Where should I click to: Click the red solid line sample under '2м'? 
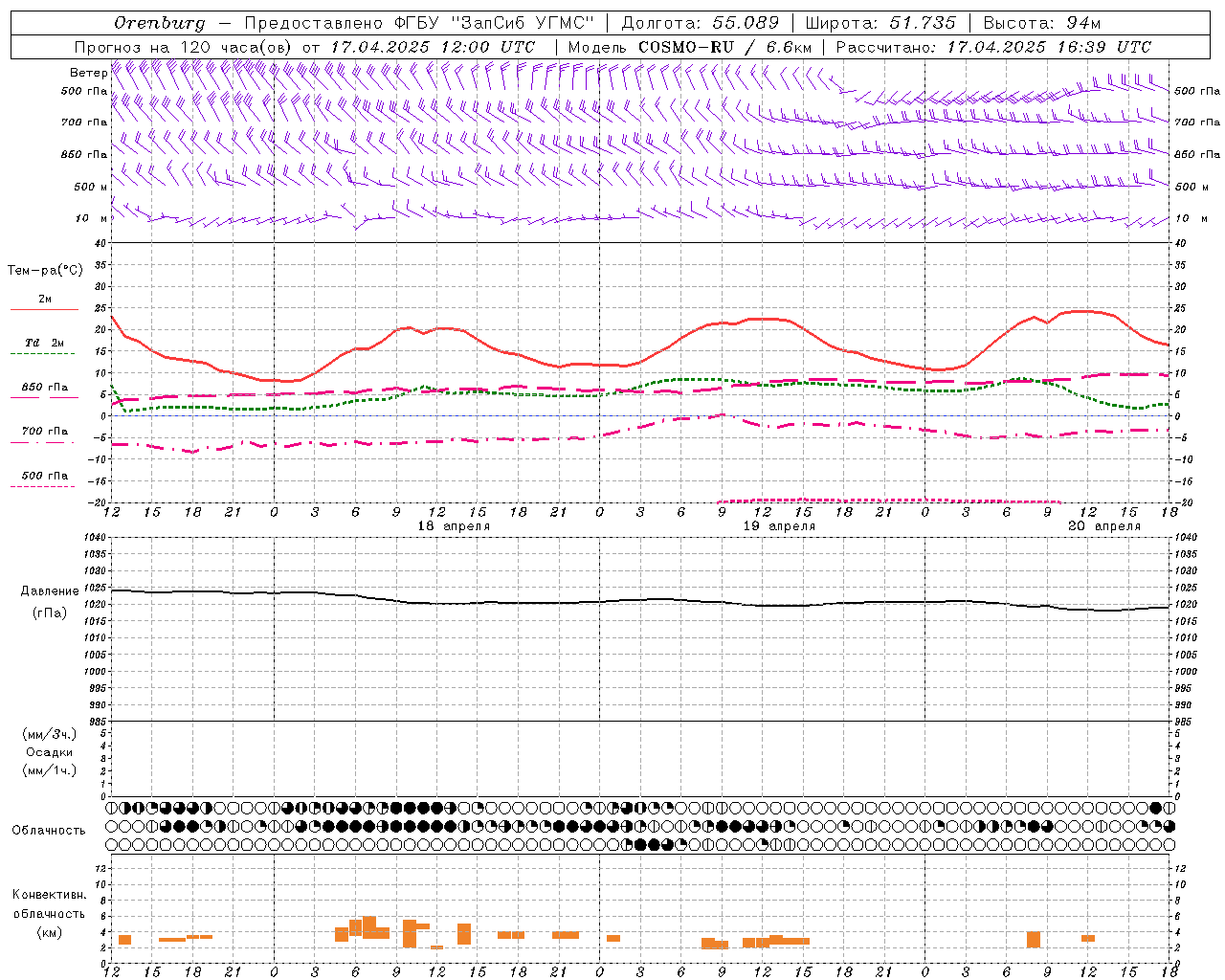(44, 310)
